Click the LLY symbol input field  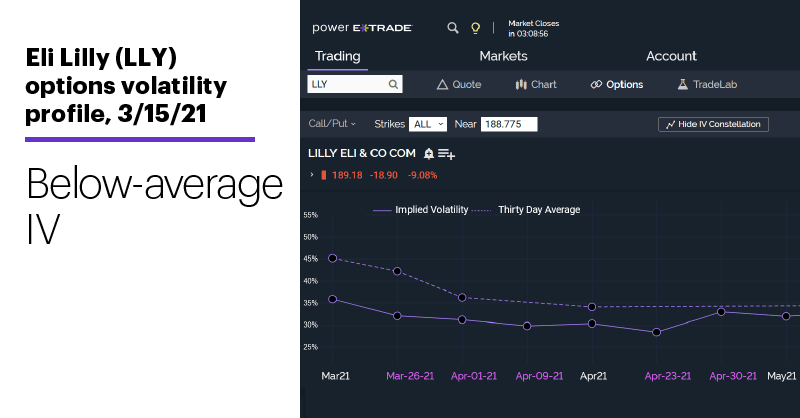point(355,84)
